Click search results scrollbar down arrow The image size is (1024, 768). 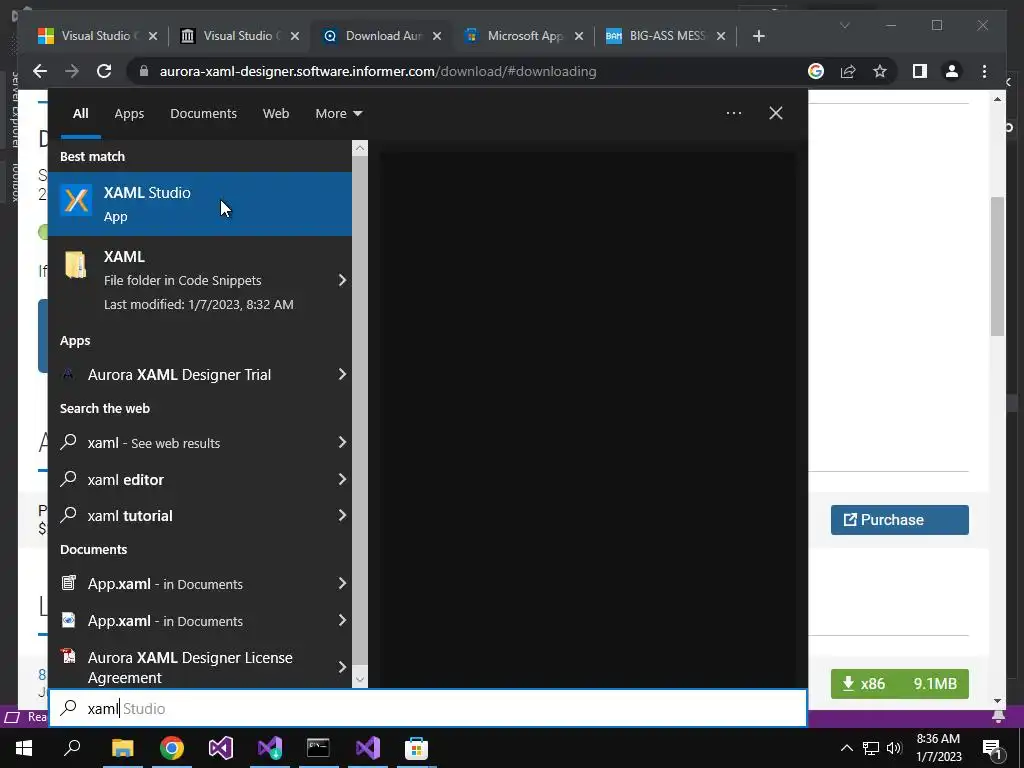point(360,679)
